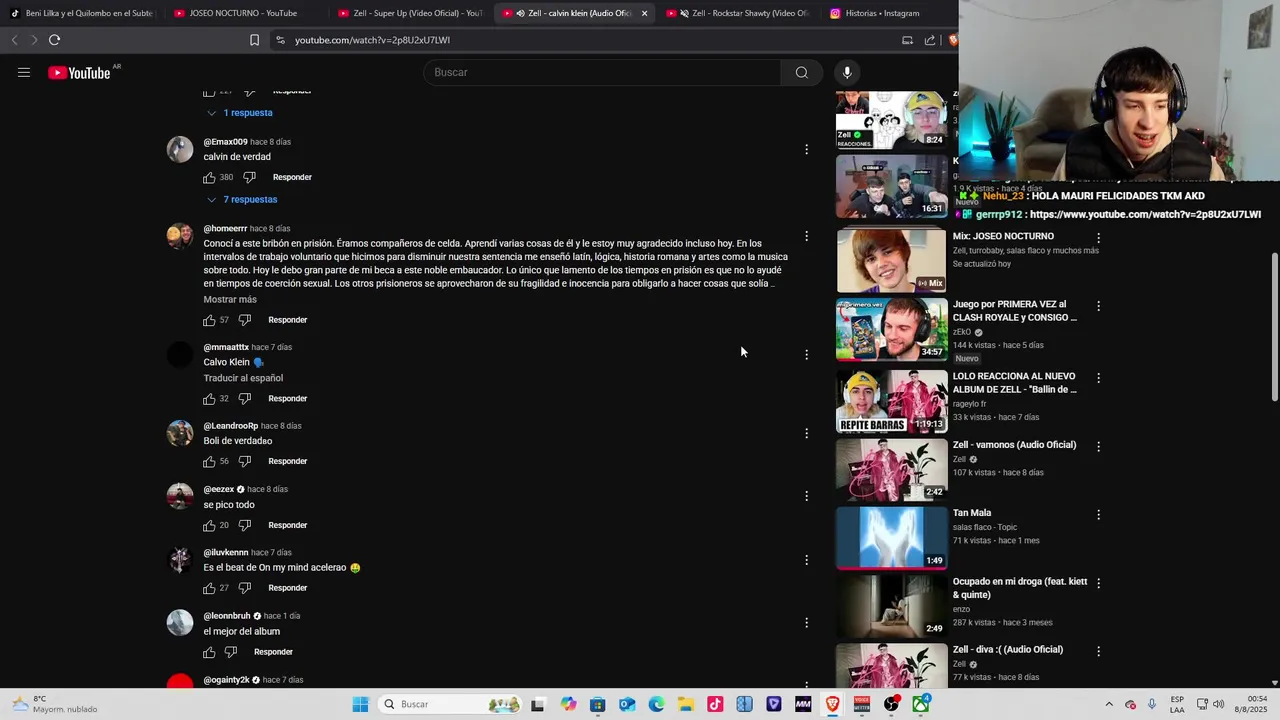The height and width of the screenshot is (720, 1280).
Task: Switch to 'Beni Lilka y el Quilombo' TikTok tab
Action: (82, 13)
